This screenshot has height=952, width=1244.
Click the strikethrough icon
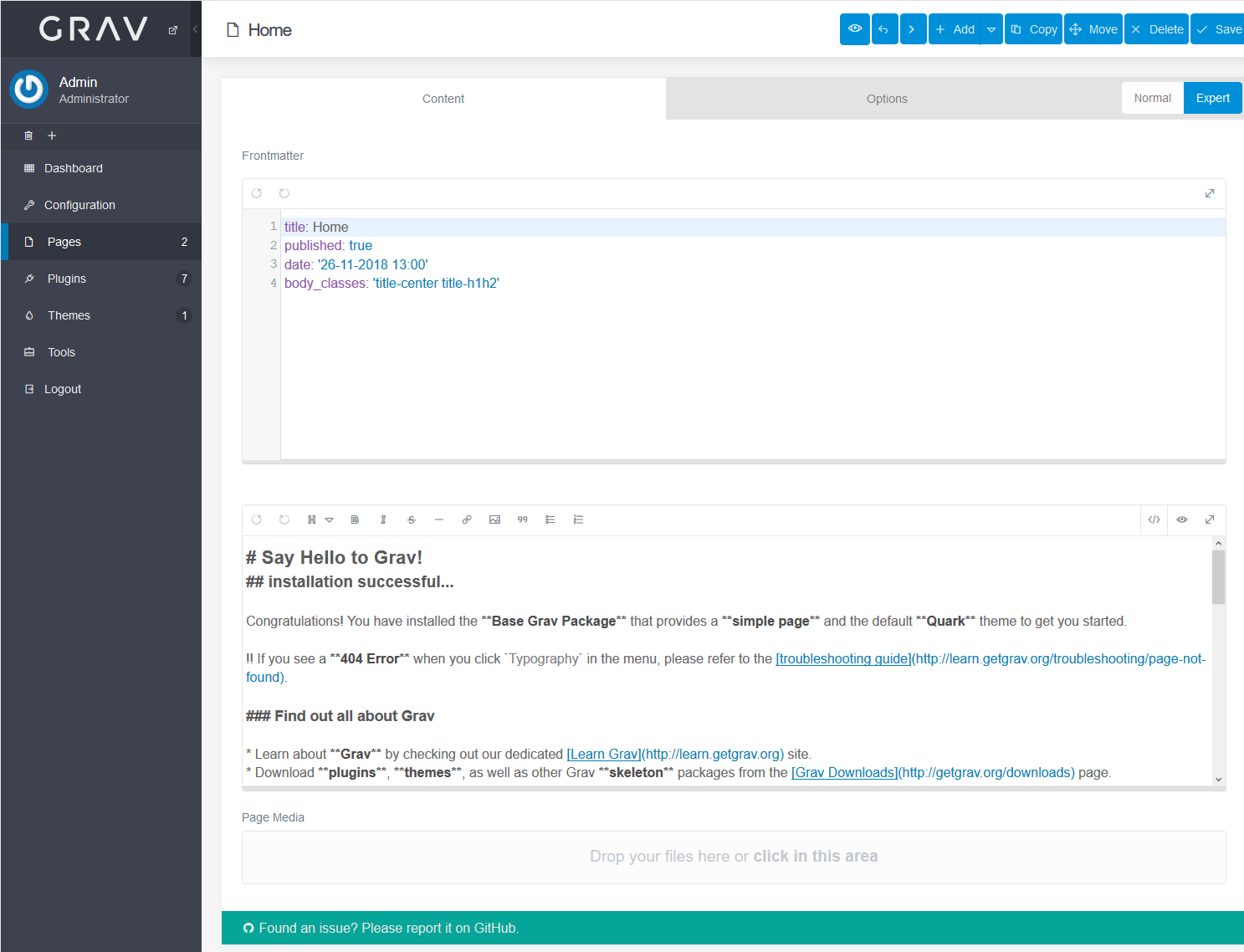click(x=411, y=520)
